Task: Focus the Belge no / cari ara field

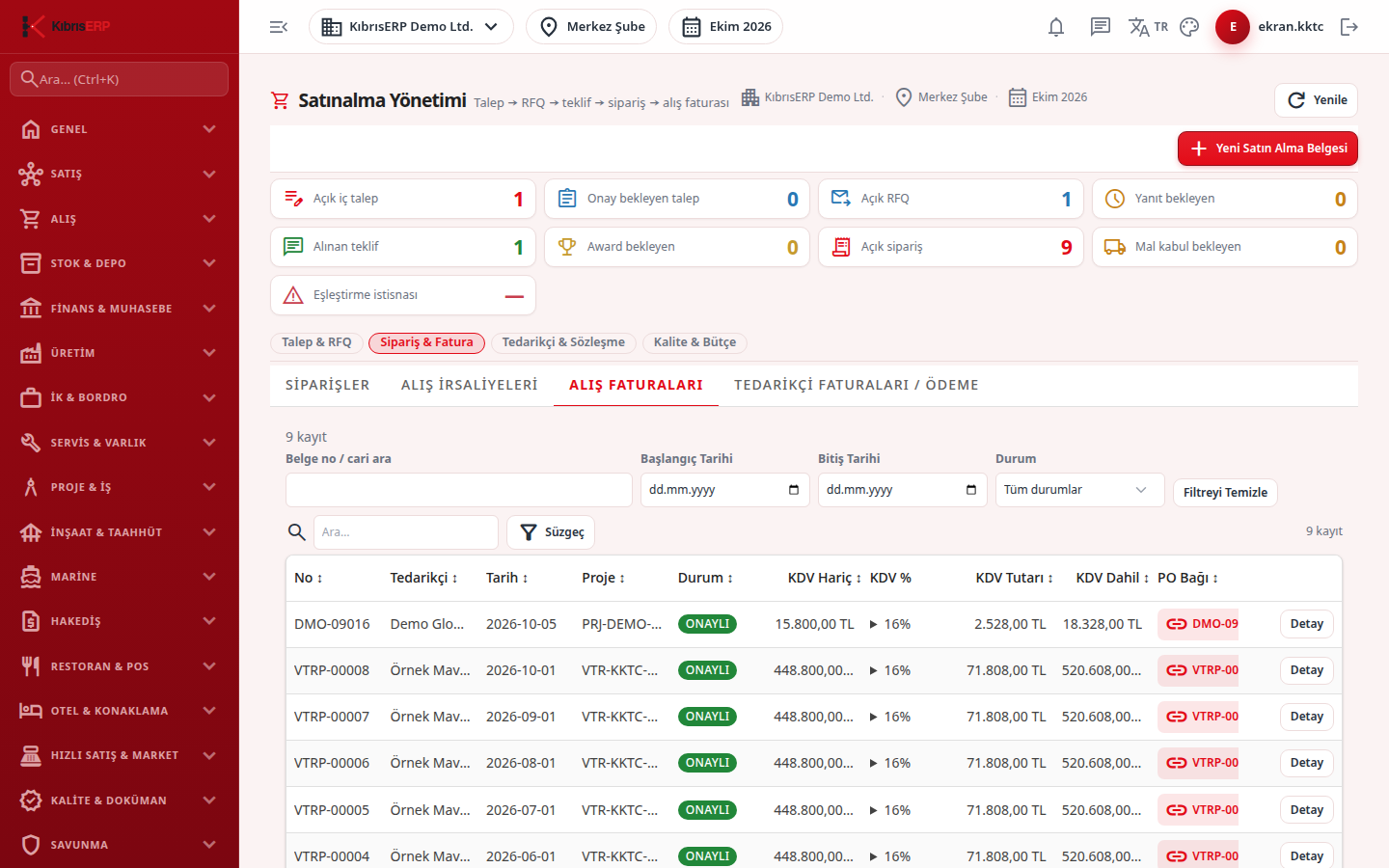Action: click(459, 490)
